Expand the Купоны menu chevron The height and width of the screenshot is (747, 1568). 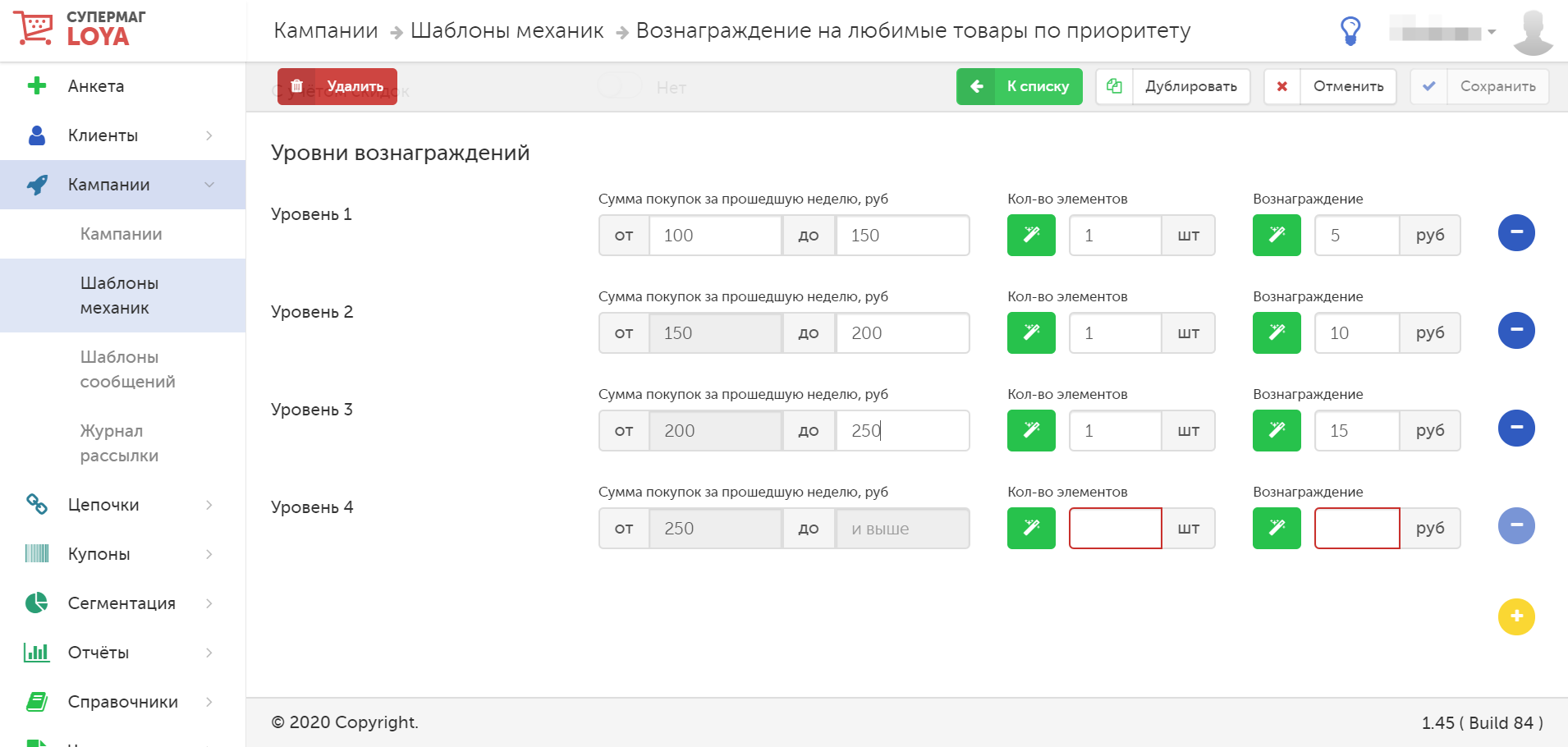(x=209, y=554)
